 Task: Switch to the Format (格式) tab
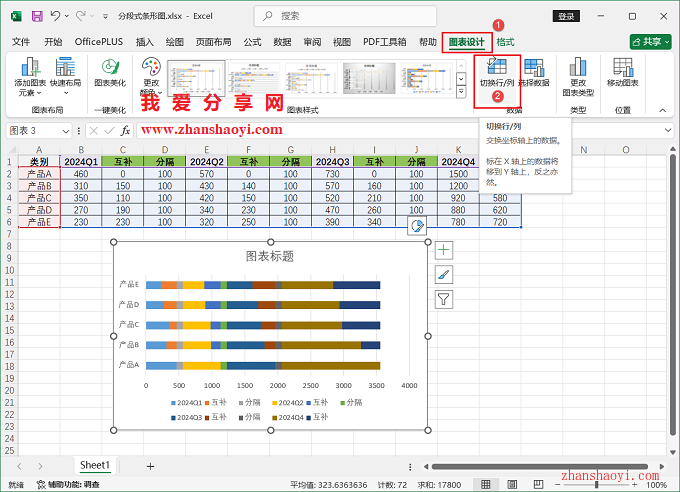(506, 42)
